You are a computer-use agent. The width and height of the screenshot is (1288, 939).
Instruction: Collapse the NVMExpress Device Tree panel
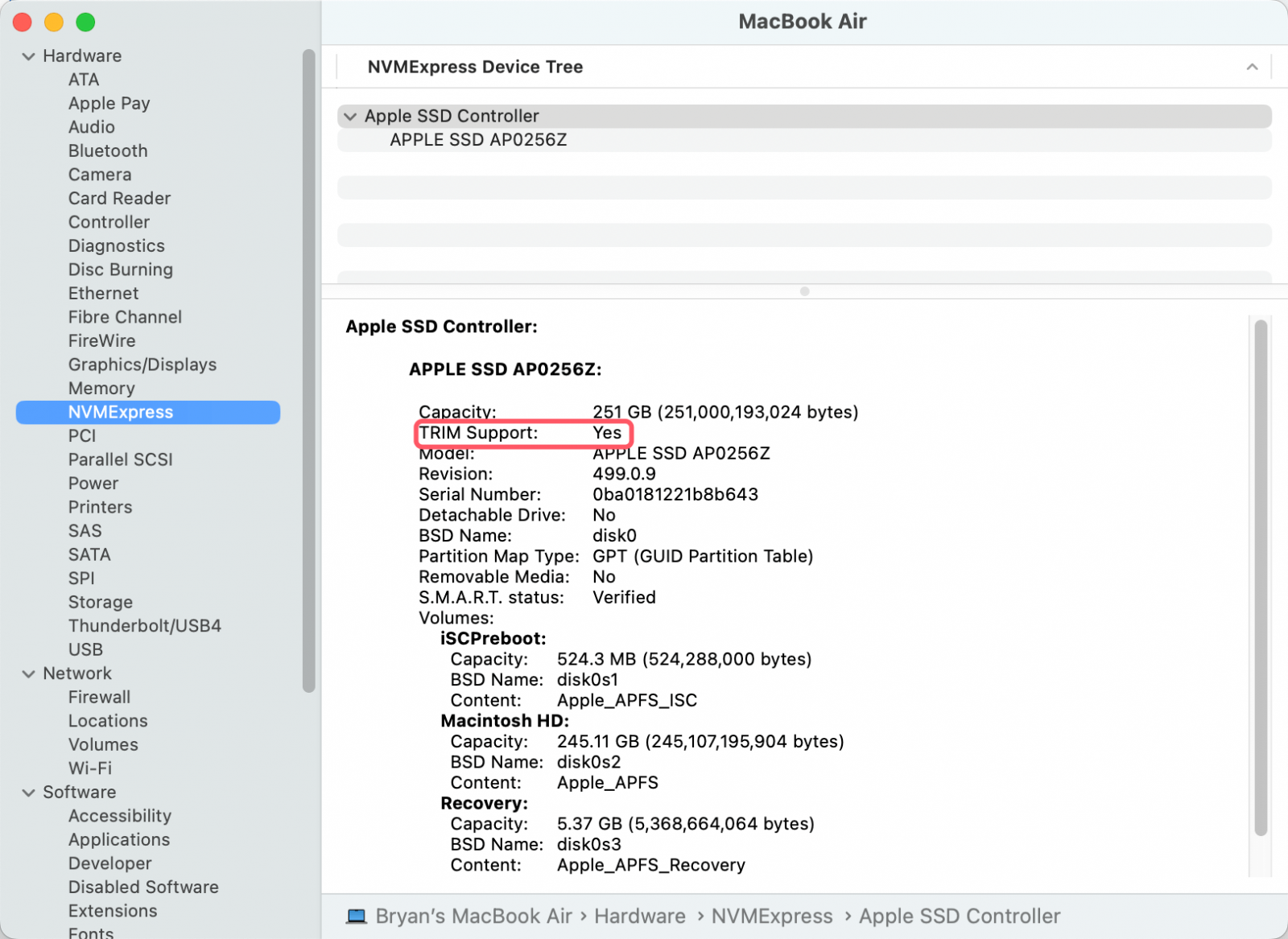point(1252,67)
